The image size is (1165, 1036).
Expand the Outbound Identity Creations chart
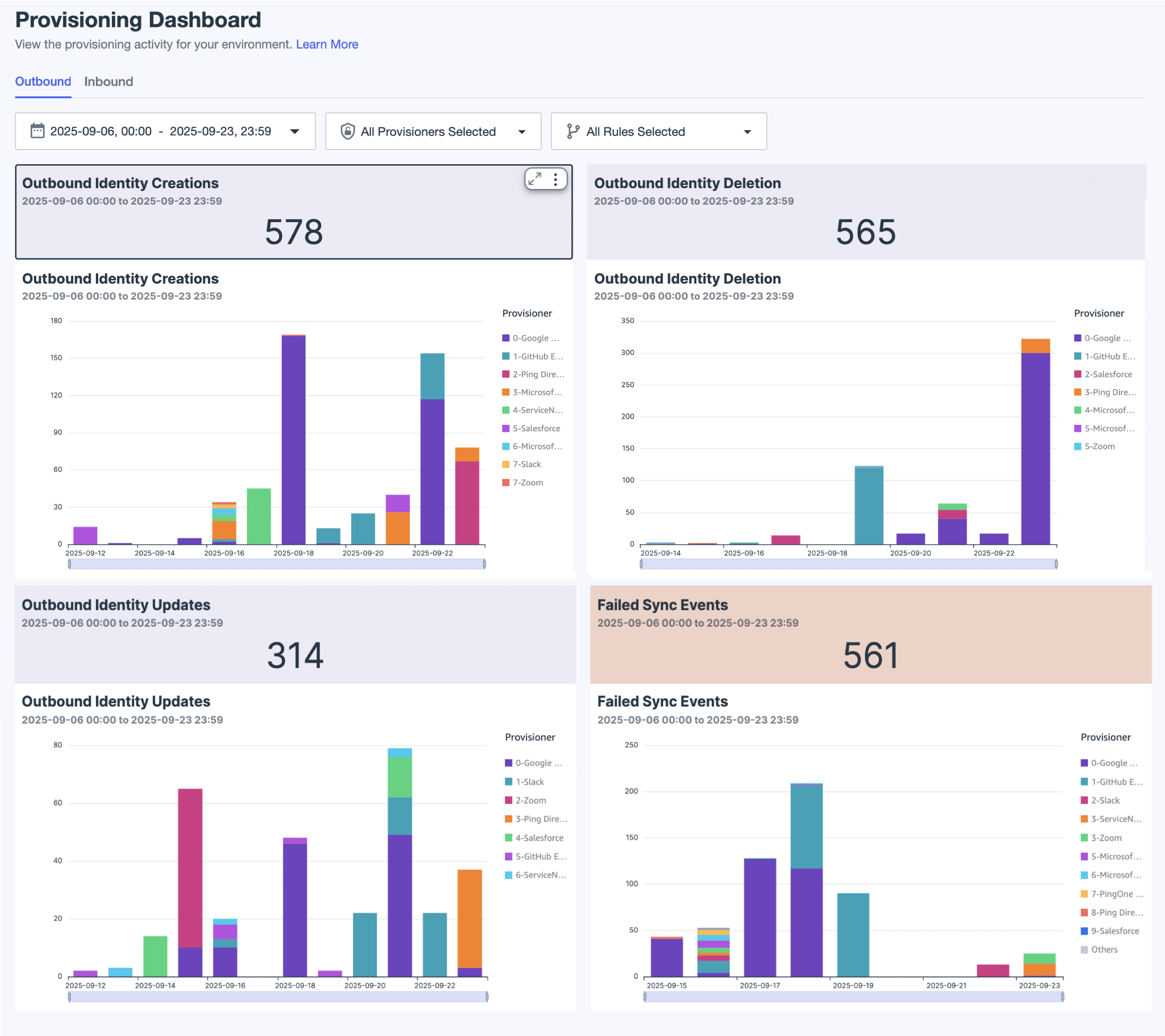coord(534,178)
